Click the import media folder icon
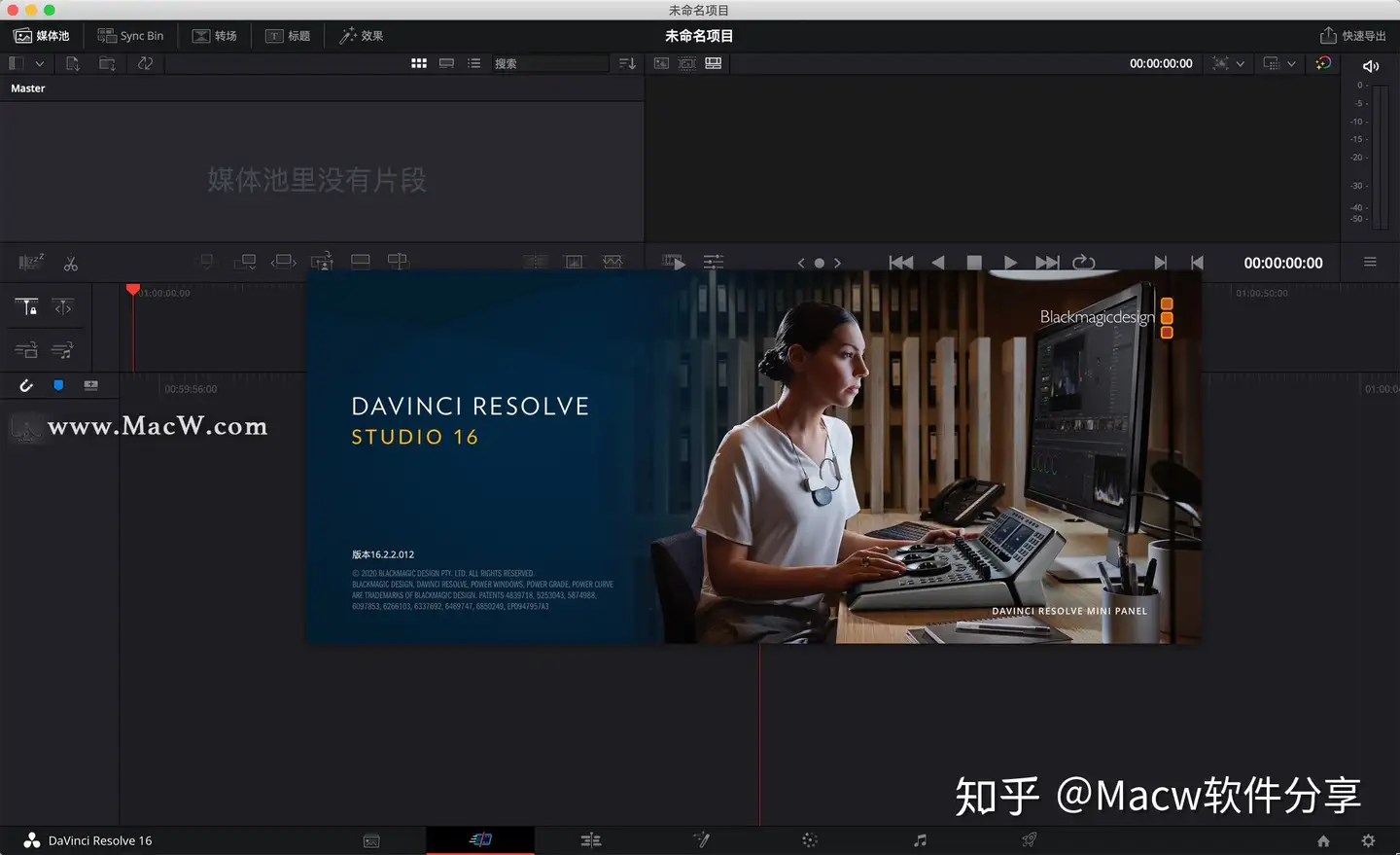The image size is (1400, 855). tap(108, 63)
